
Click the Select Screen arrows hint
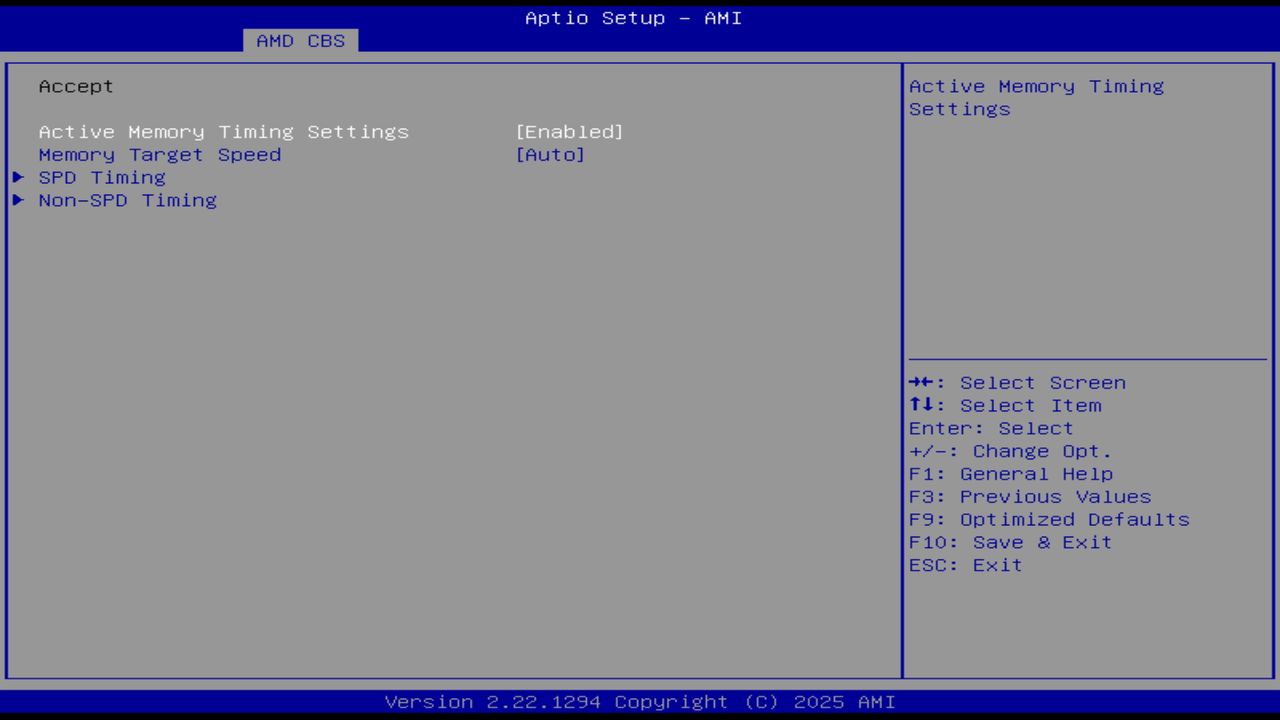pyautogui.click(x=1017, y=382)
